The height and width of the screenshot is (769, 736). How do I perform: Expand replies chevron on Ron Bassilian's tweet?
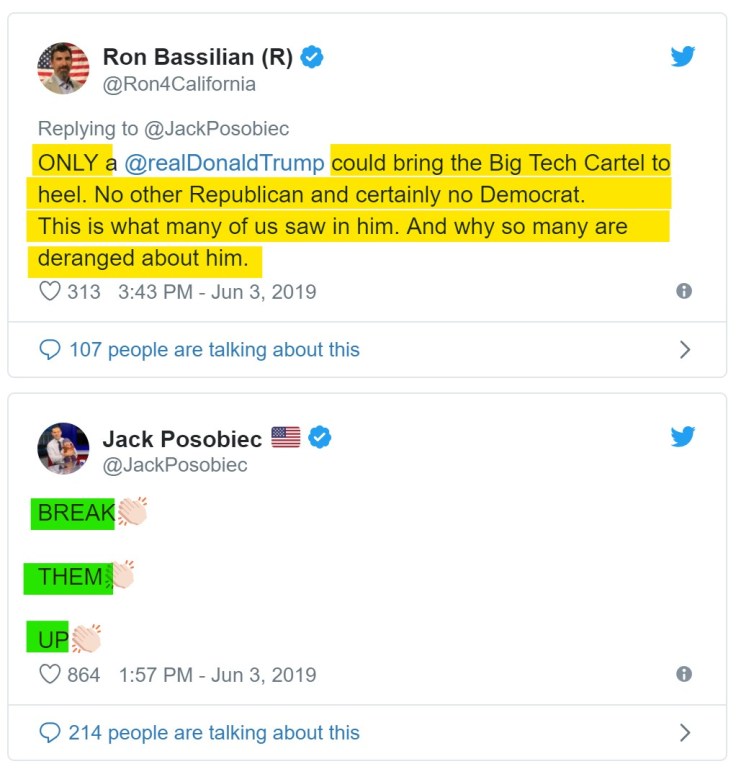(x=685, y=350)
